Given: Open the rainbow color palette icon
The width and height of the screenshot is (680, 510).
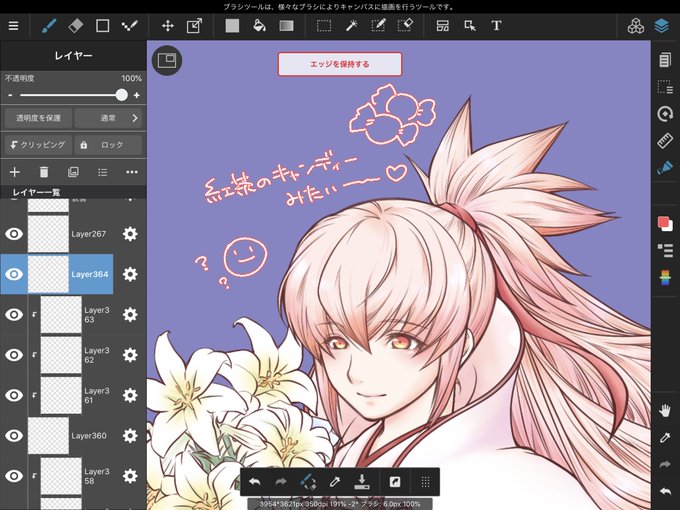Looking at the screenshot, I should (665, 278).
